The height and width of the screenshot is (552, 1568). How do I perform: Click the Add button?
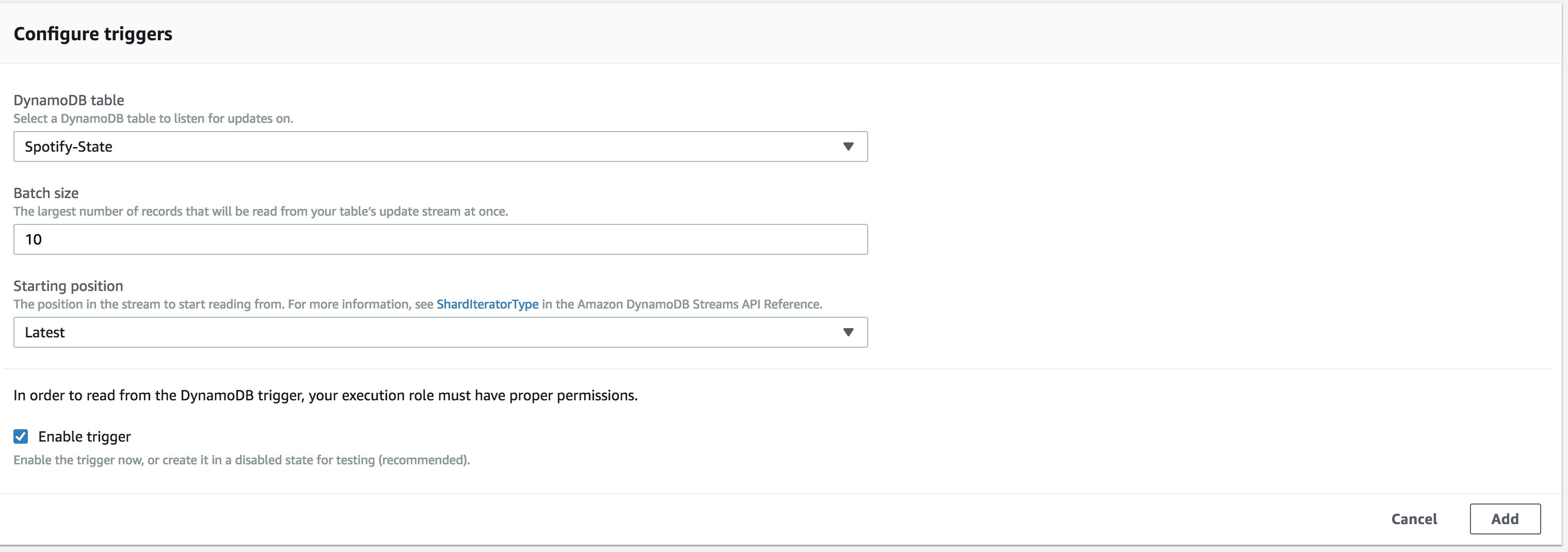(x=1505, y=519)
